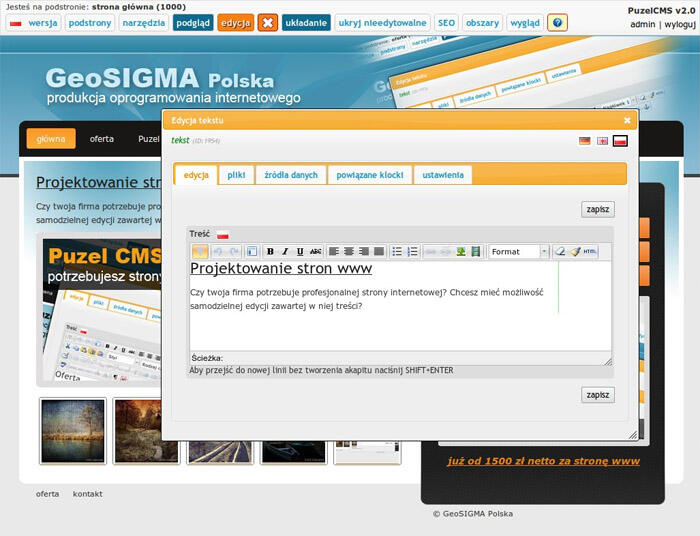Open HTML source editing icon
700x536 pixels.
pos(590,252)
